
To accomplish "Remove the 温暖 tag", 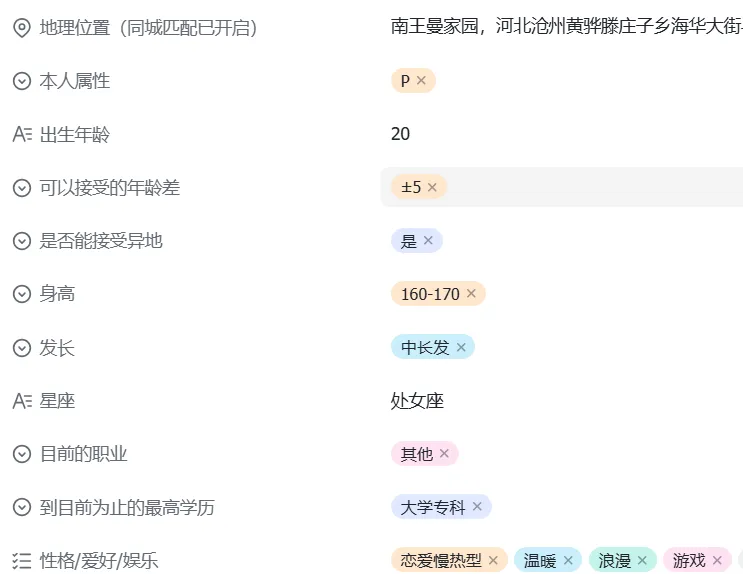I will pyautogui.click(x=568, y=560).
